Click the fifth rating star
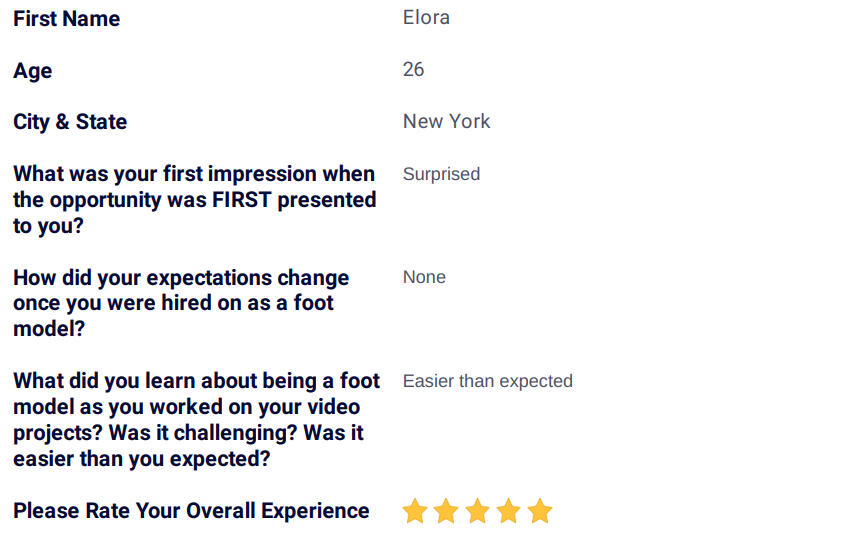This screenshot has width=847, height=545. point(540,511)
